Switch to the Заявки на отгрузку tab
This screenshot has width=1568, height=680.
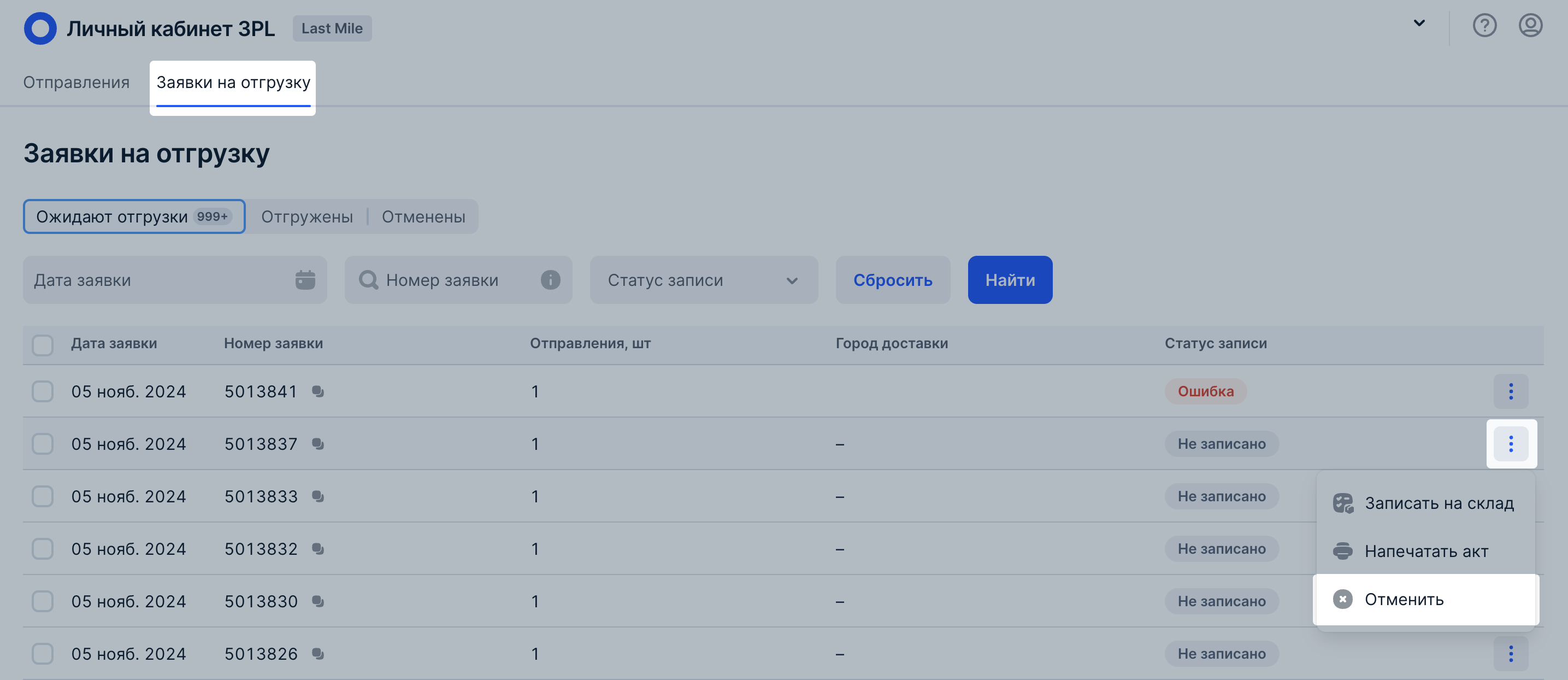pyautogui.click(x=233, y=82)
